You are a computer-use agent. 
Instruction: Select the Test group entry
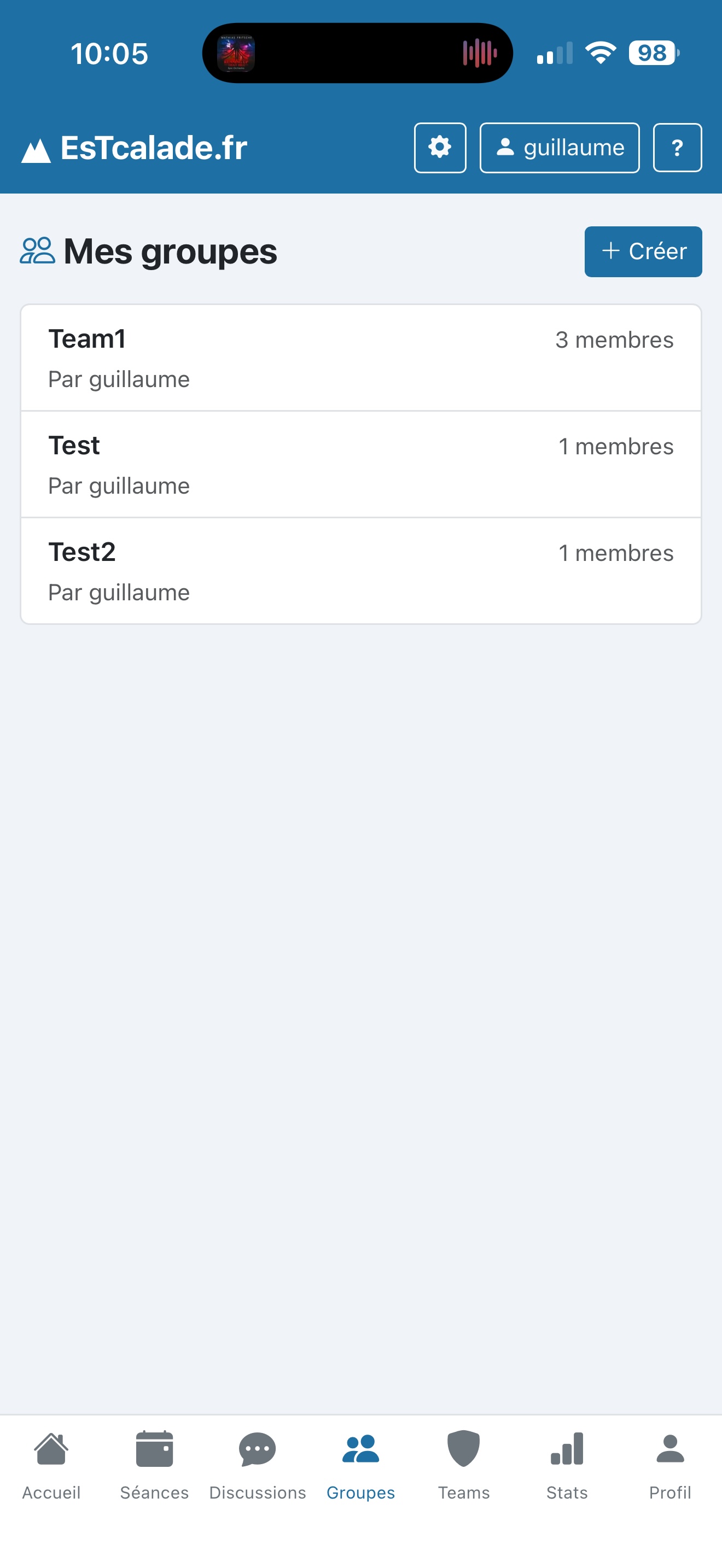(x=360, y=464)
